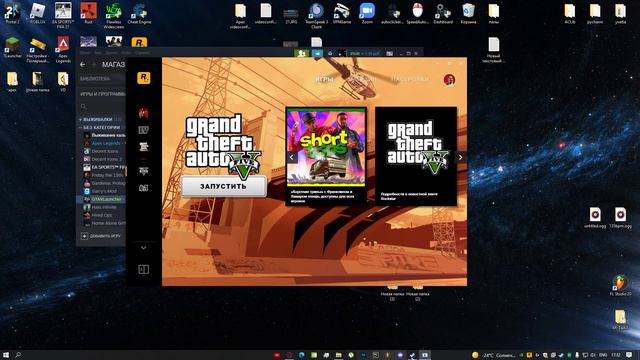Click the БИБЛИОТЕКА header in Steam
Screen dimensions: 640x360
(95, 79)
